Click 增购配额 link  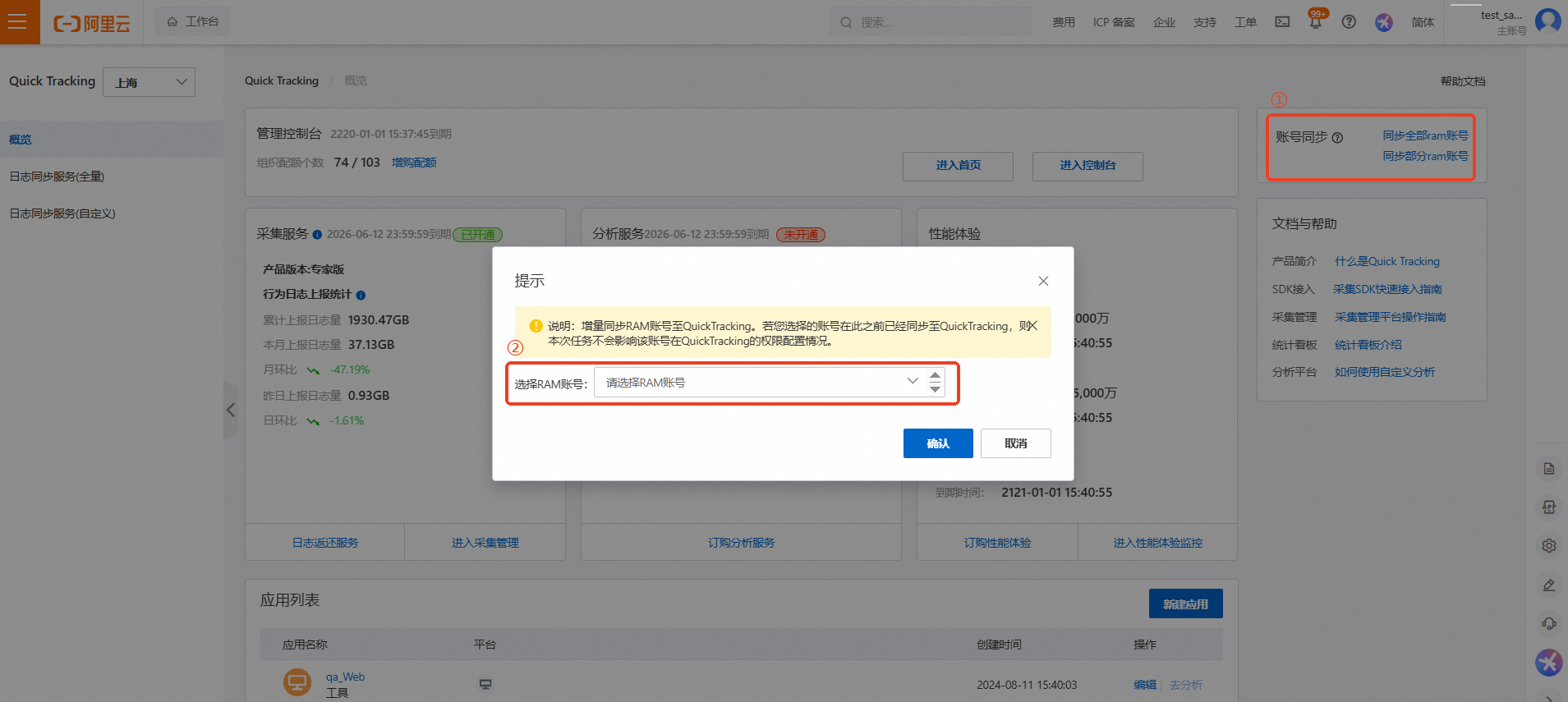point(414,163)
